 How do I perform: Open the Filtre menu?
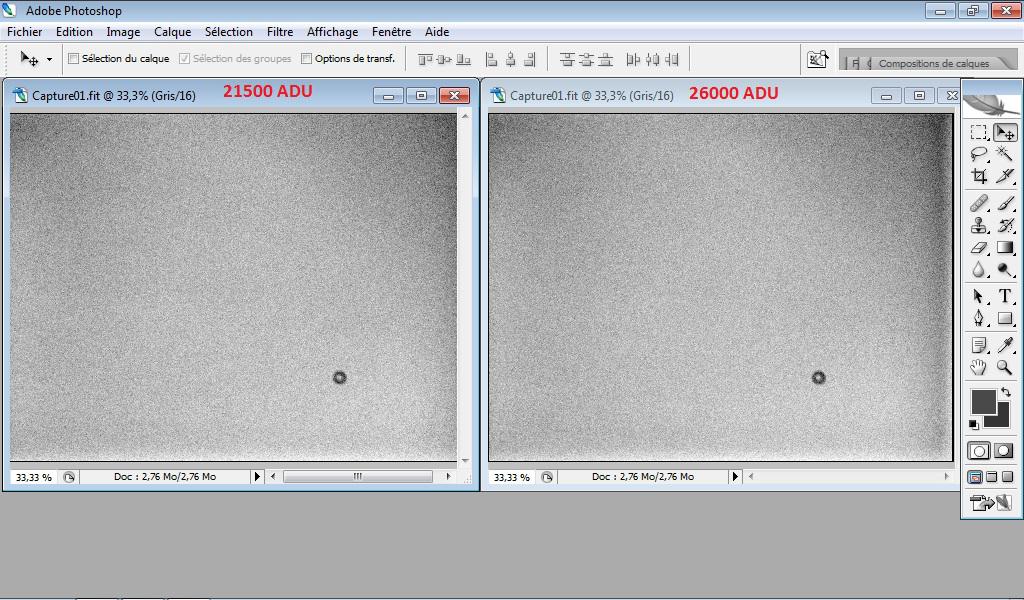click(x=280, y=31)
